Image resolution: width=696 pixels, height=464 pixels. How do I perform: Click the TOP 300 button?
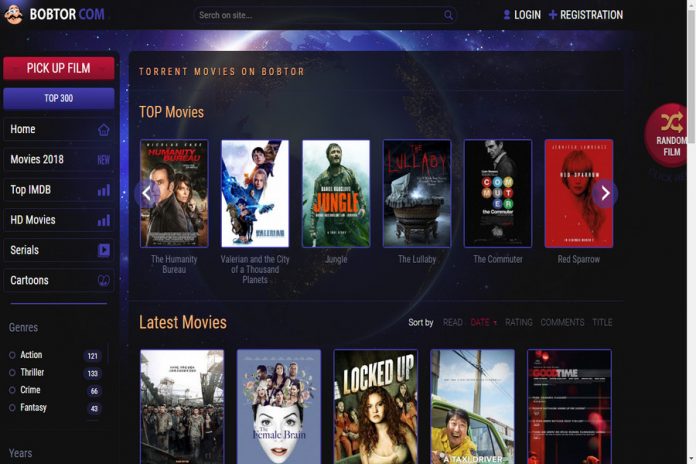pos(59,98)
